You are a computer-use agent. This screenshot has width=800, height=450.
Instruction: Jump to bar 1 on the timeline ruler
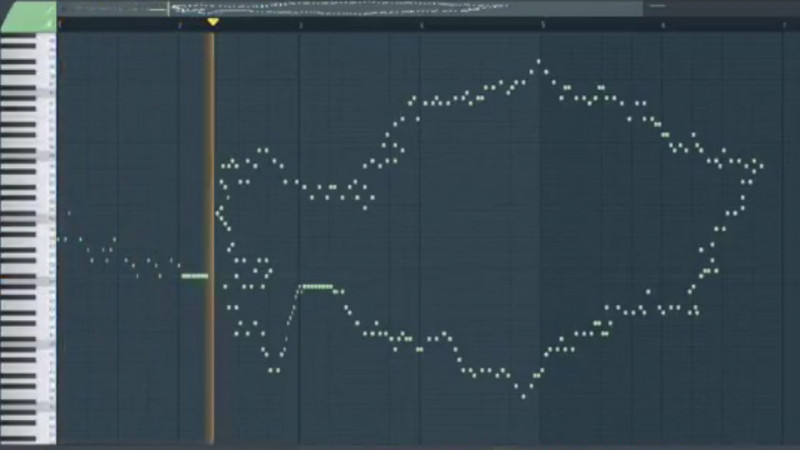[x=61, y=23]
